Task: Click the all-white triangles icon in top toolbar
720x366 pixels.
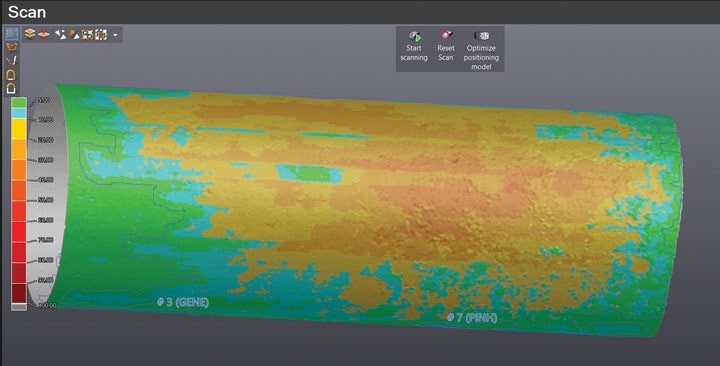Action: [x=60, y=34]
